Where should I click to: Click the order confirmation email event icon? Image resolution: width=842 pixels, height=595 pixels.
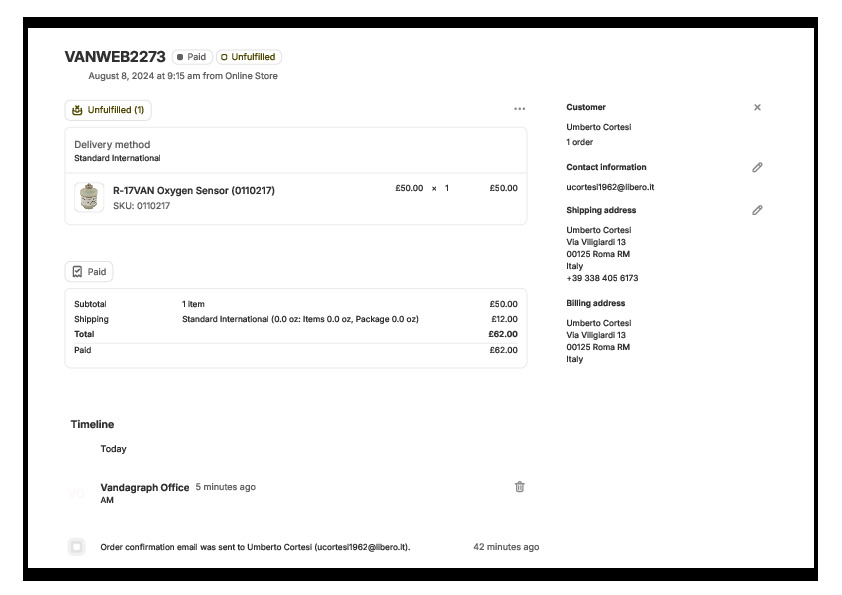point(77,547)
